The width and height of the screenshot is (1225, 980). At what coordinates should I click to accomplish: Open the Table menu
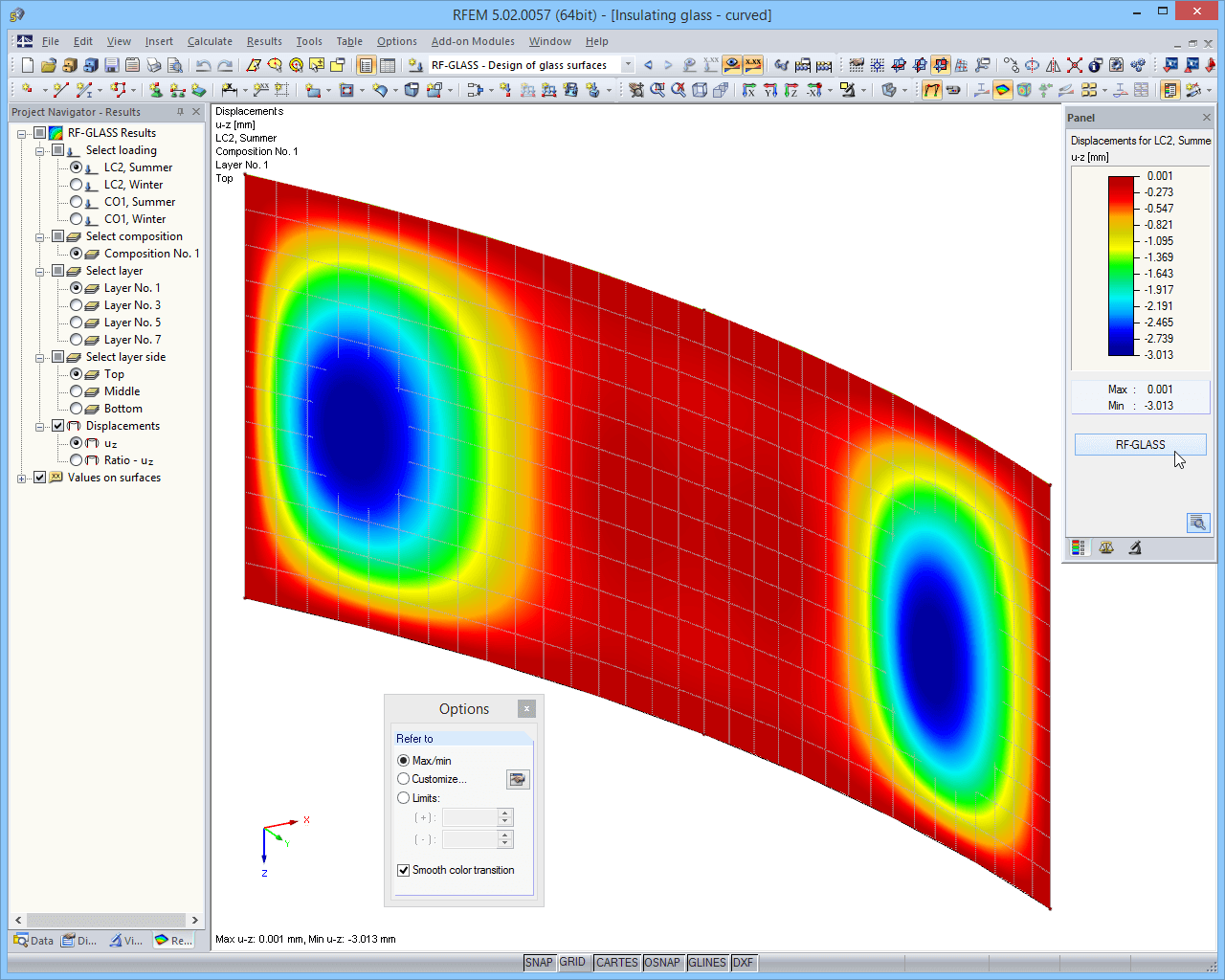[x=349, y=41]
